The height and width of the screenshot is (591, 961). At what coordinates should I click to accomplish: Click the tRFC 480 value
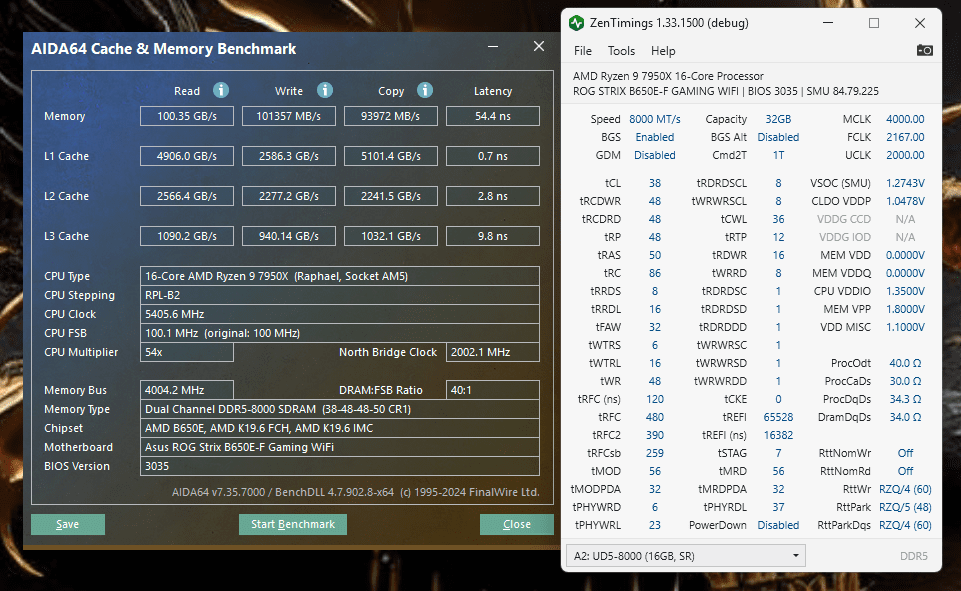coord(655,417)
